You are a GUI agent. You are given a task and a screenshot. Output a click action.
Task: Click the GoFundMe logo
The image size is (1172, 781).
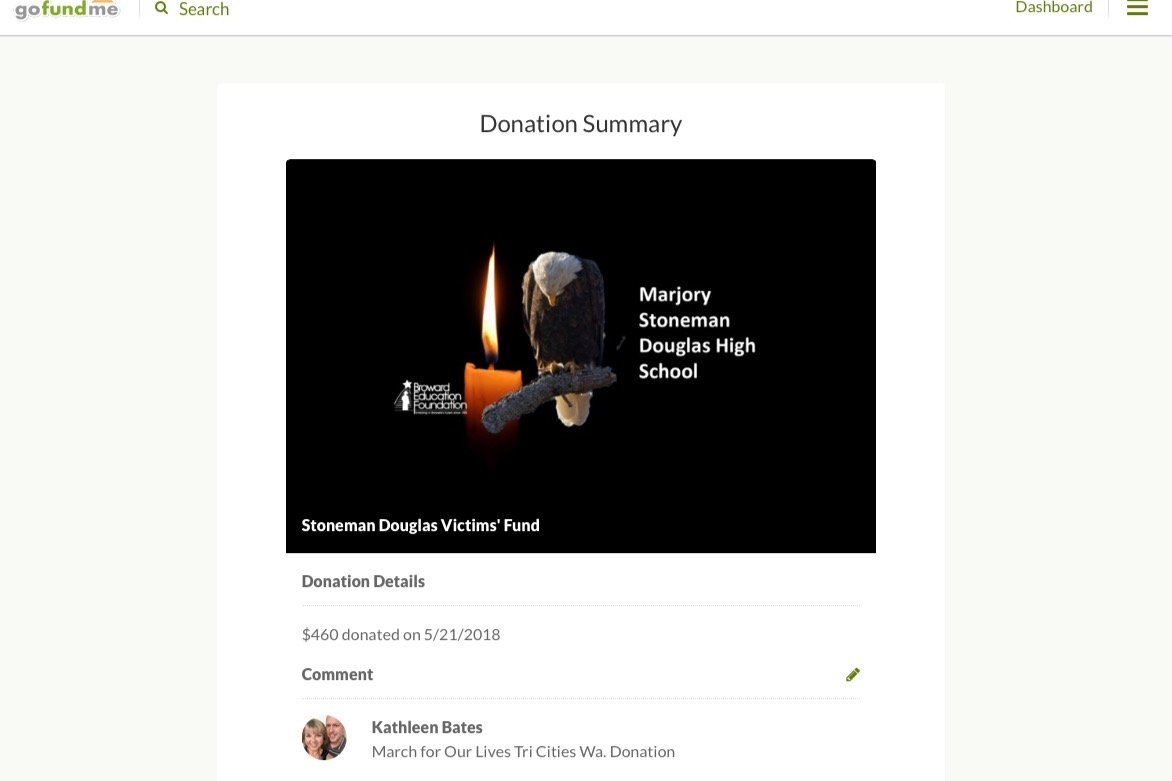click(x=67, y=10)
